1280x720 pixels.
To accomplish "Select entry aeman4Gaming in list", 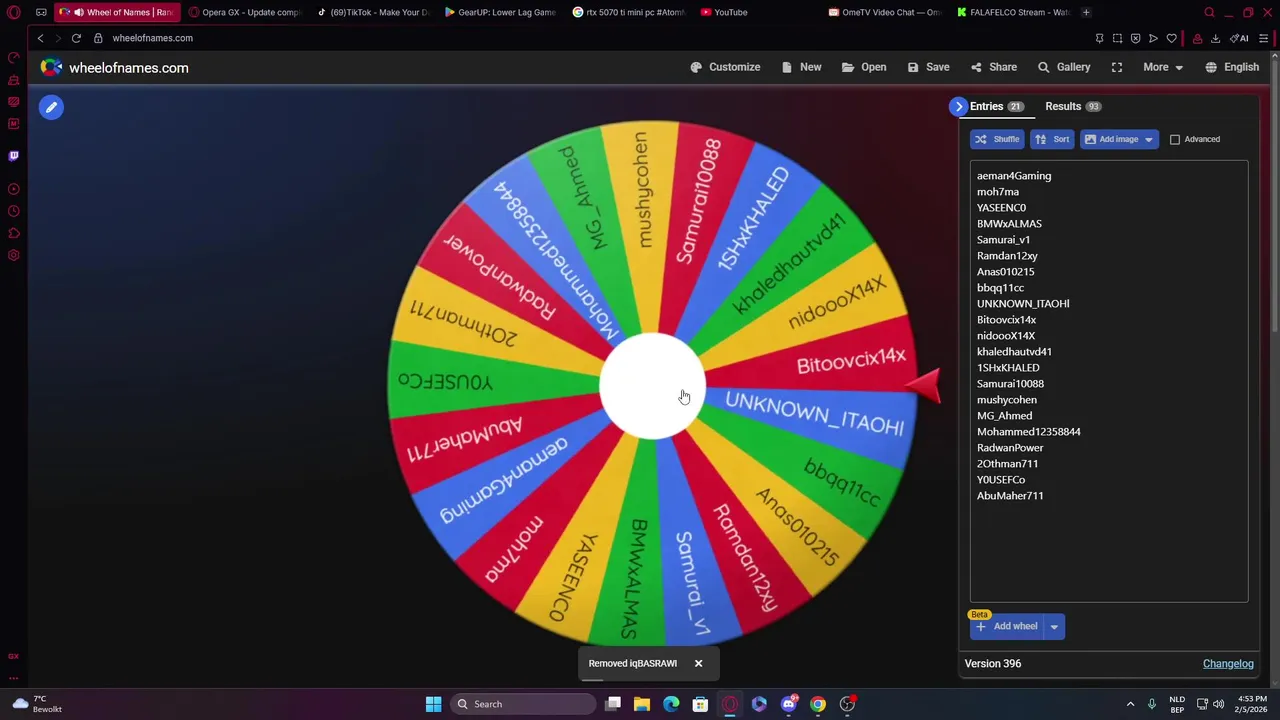I will pyautogui.click(x=1014, y=176).
